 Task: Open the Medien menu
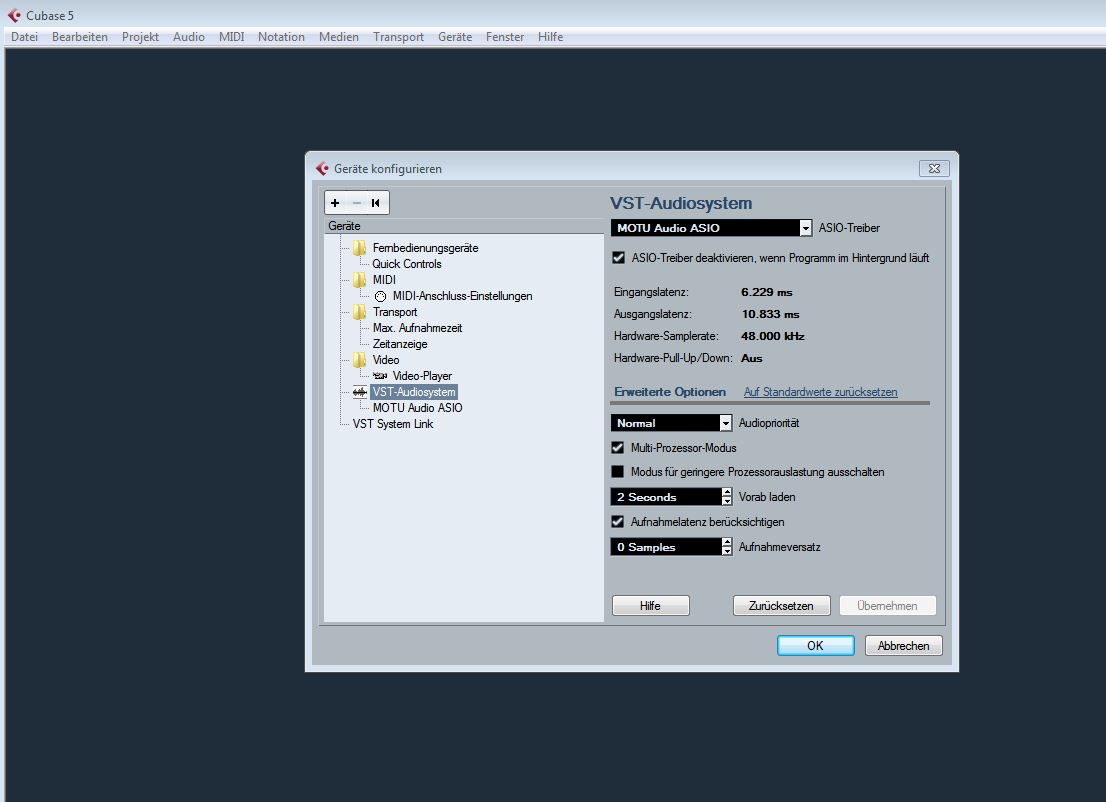339,37
